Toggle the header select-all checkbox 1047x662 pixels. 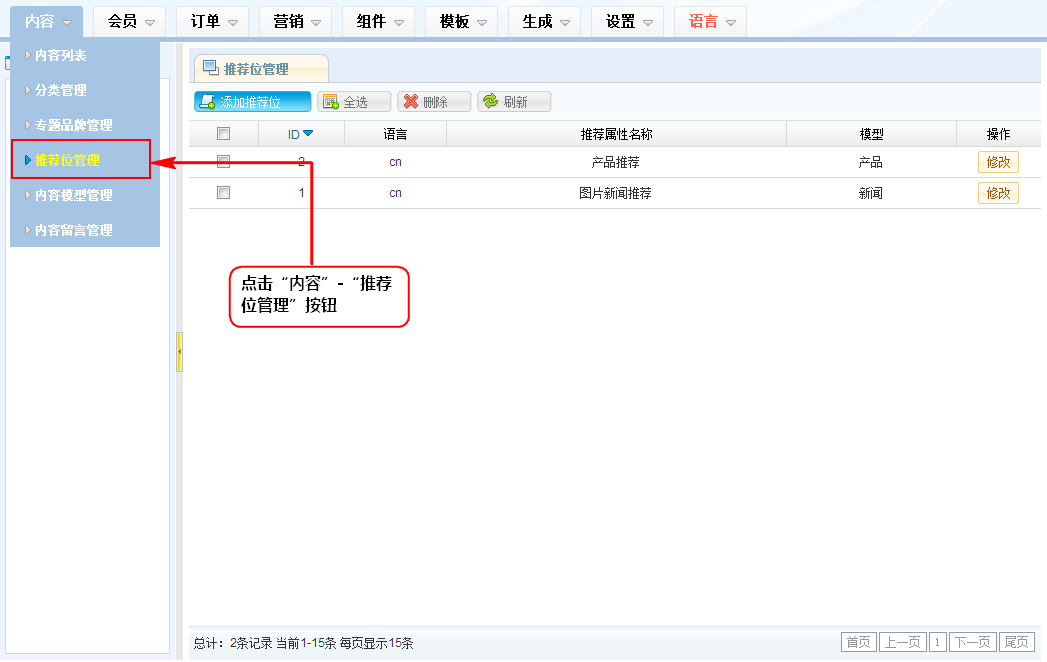224,134
